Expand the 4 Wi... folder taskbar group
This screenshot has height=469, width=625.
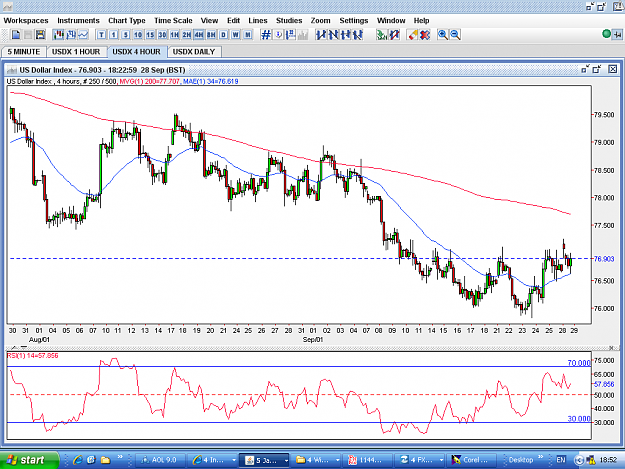pyautogui.click(x=337, y=460)
